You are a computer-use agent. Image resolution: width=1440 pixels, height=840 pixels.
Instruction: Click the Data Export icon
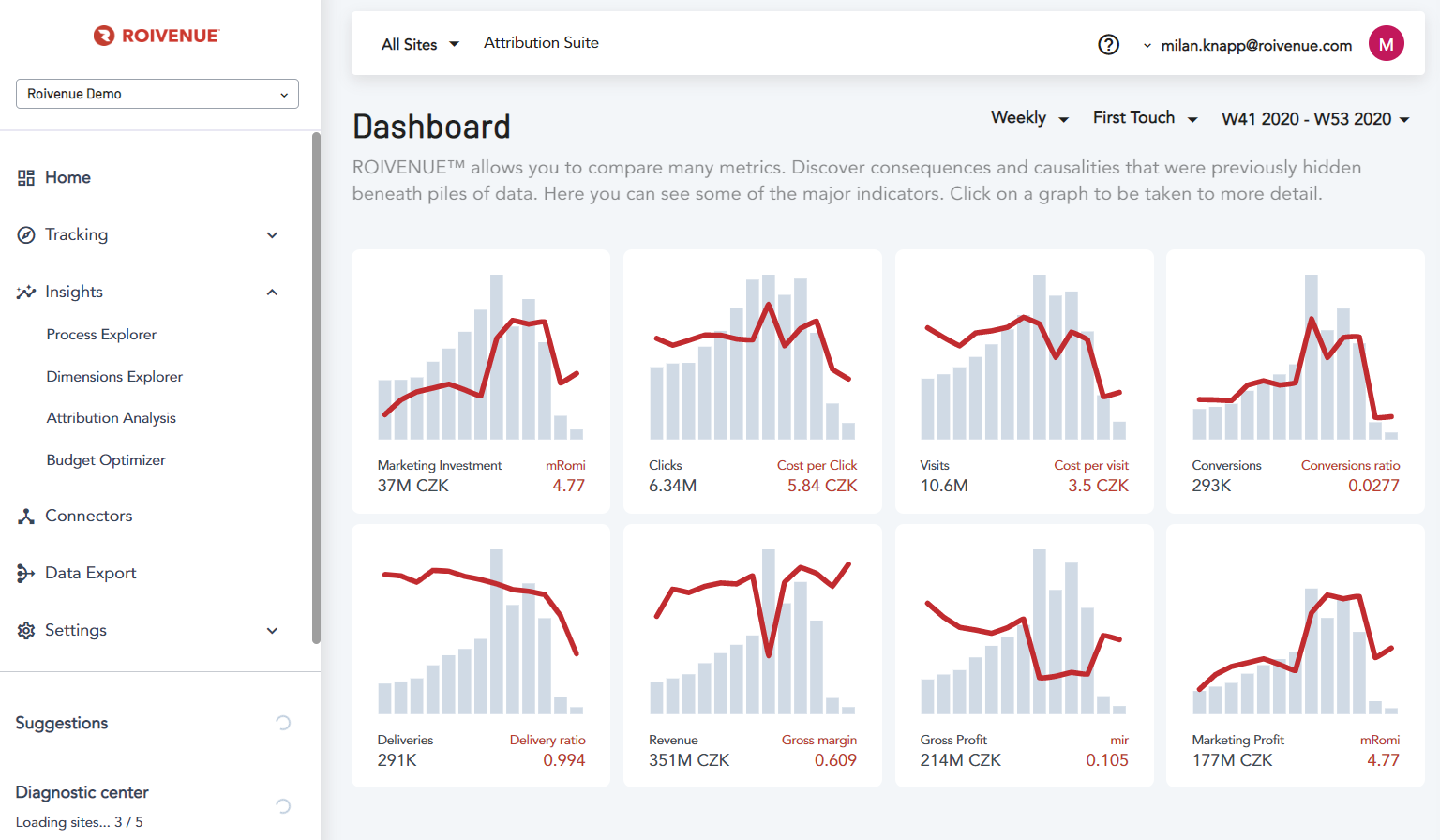[26, 574]
